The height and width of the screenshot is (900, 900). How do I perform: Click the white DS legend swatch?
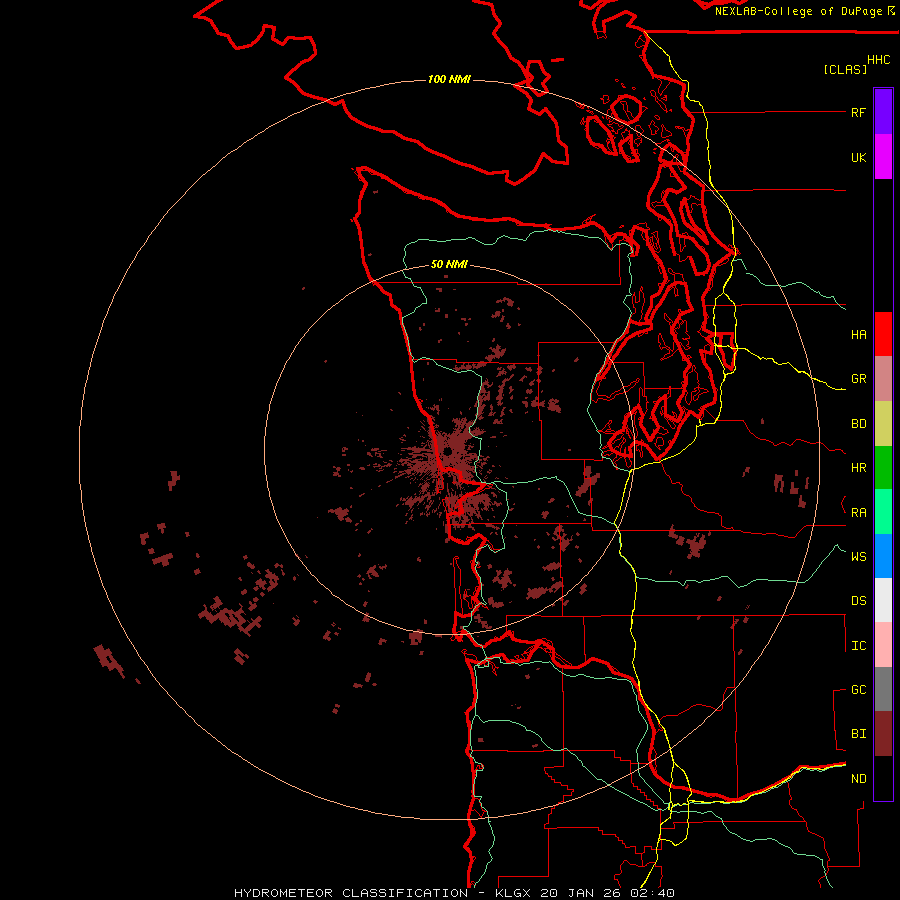click(x=883, y=600)
